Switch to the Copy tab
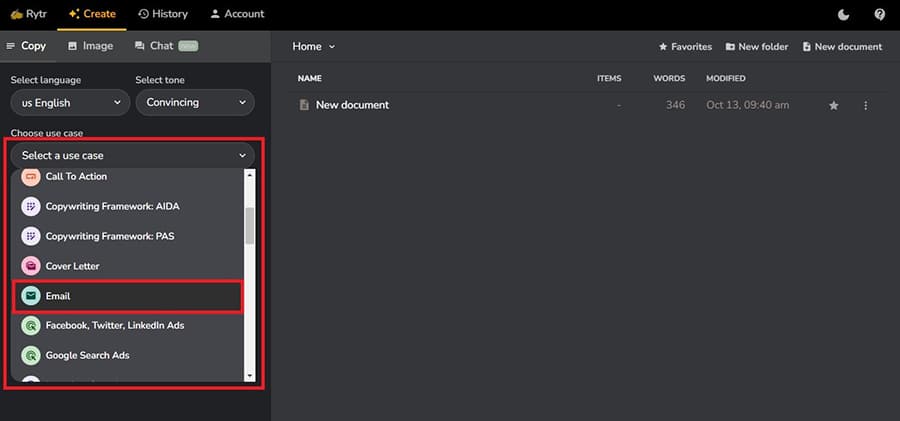 (26, 46)
